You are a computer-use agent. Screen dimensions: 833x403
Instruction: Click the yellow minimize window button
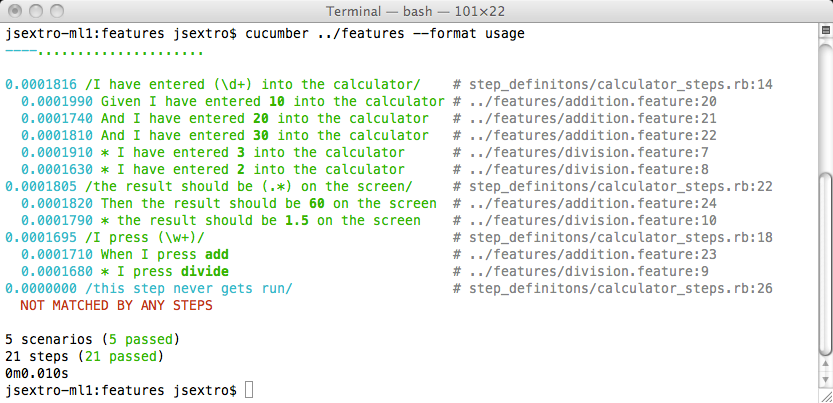click(x=37, y=10)
